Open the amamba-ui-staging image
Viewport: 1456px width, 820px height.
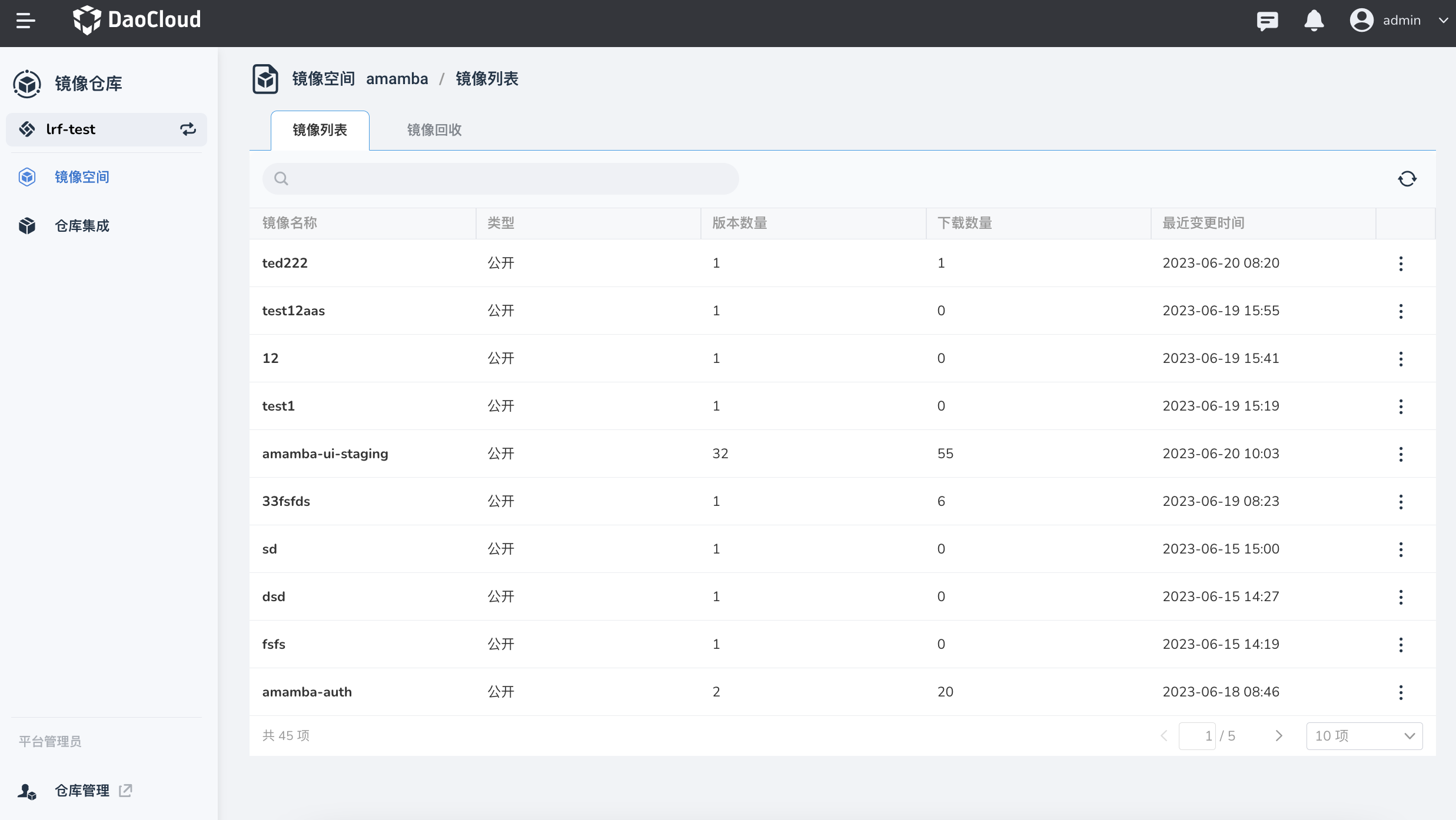click(325, 454)
